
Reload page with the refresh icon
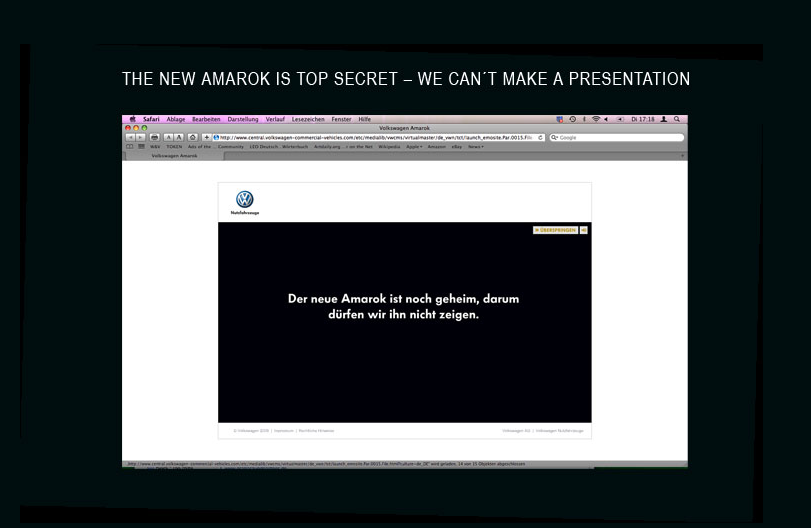pos(540,138)
